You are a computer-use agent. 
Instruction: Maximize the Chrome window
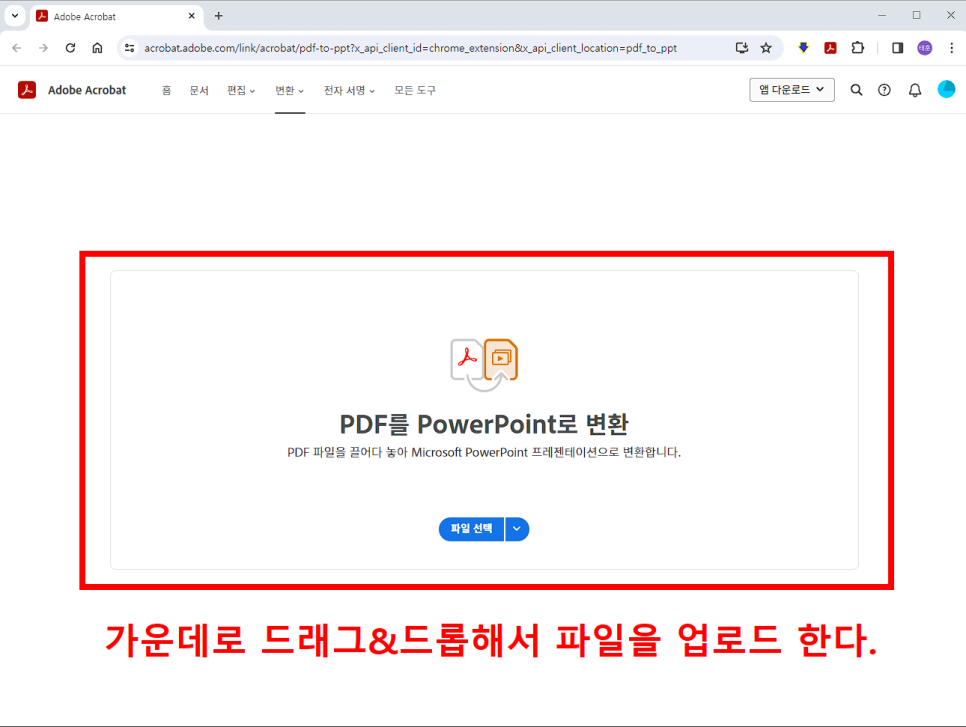(x=917, y=15)
